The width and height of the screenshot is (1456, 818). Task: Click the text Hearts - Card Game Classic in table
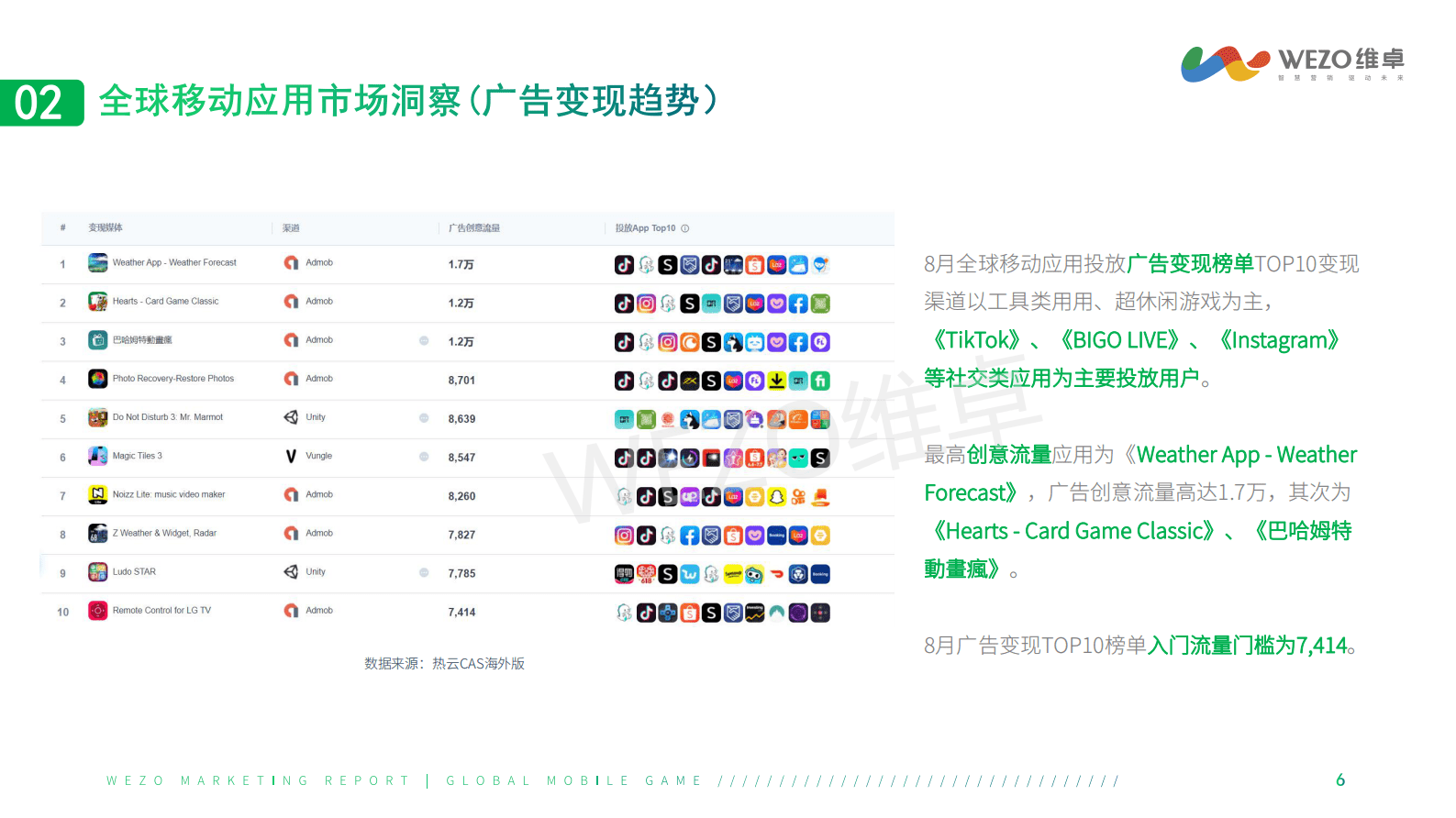[165, 301]
